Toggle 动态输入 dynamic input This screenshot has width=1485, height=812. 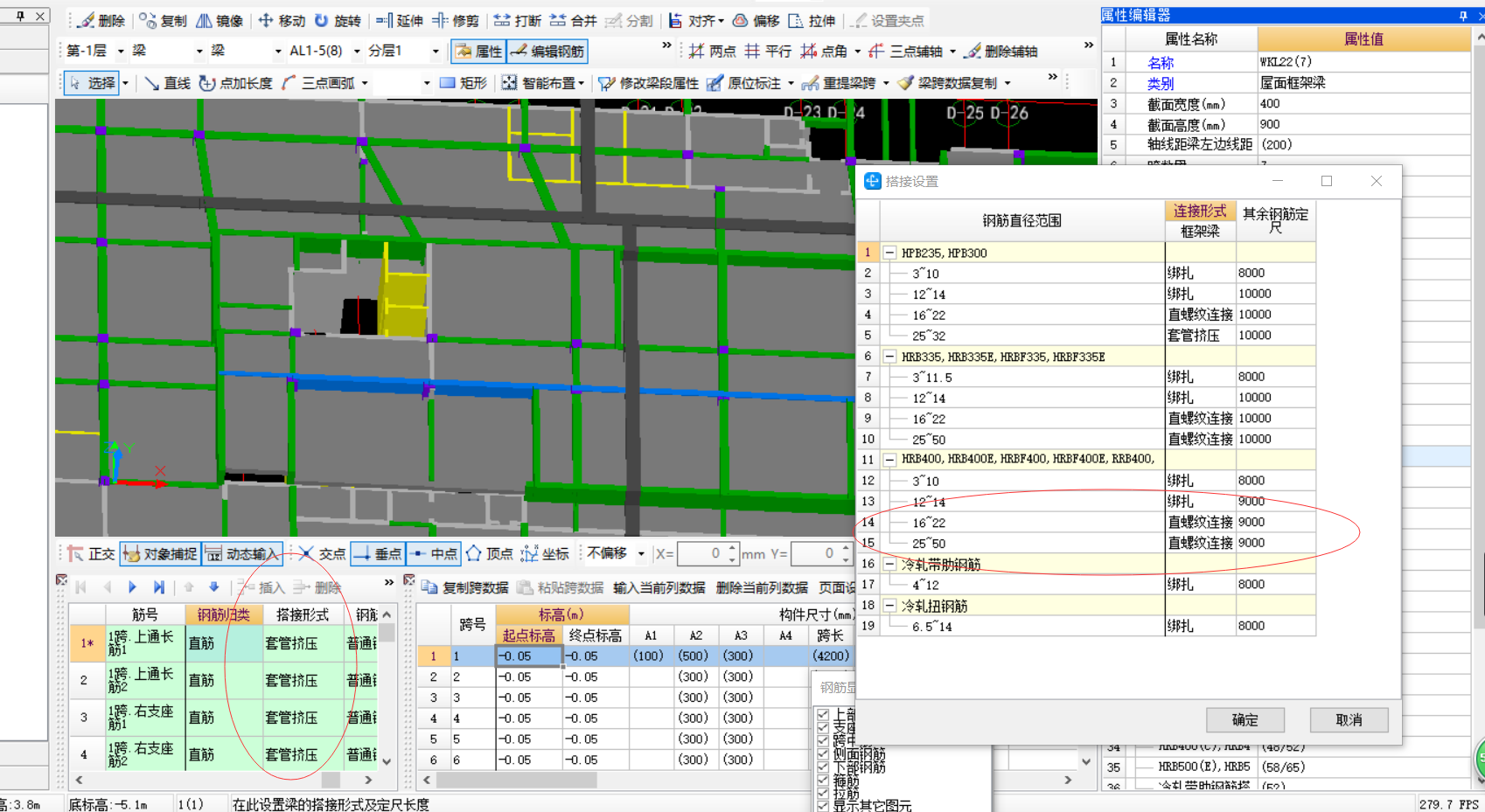241,553
